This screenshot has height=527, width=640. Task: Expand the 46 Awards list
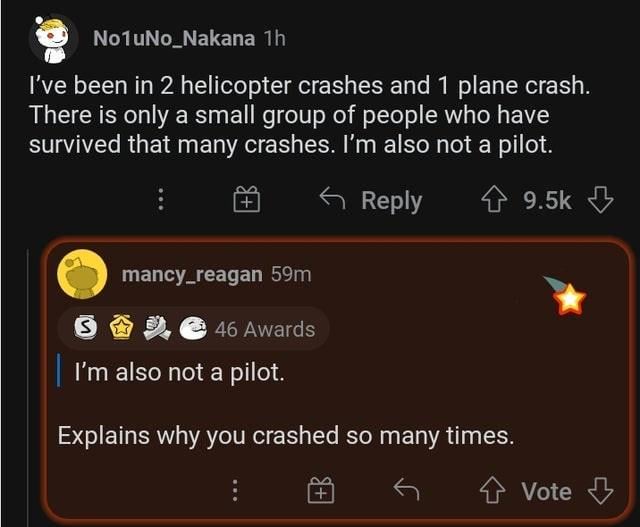point(264,329)
